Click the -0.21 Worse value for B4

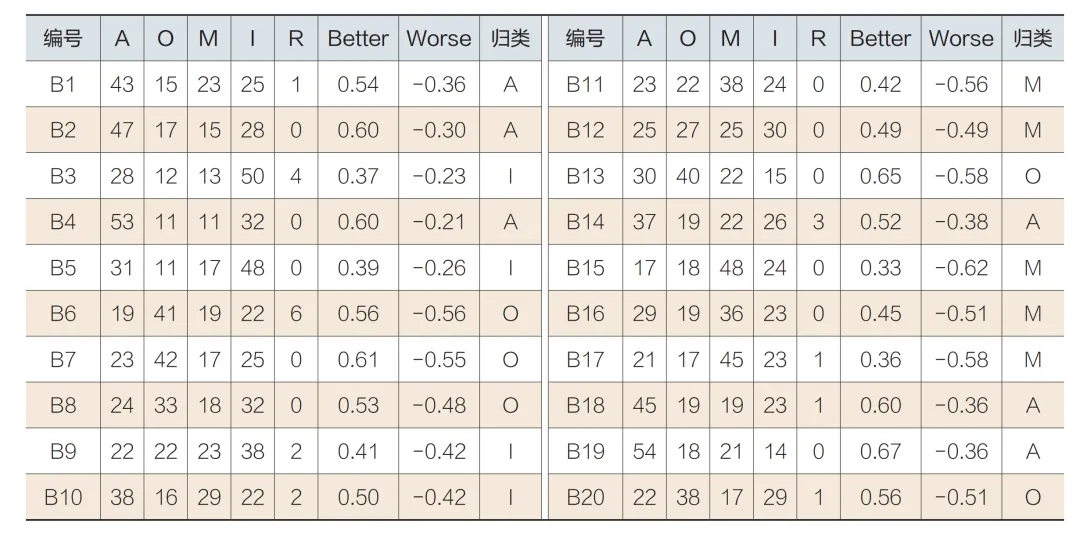[x=439, y=222]
